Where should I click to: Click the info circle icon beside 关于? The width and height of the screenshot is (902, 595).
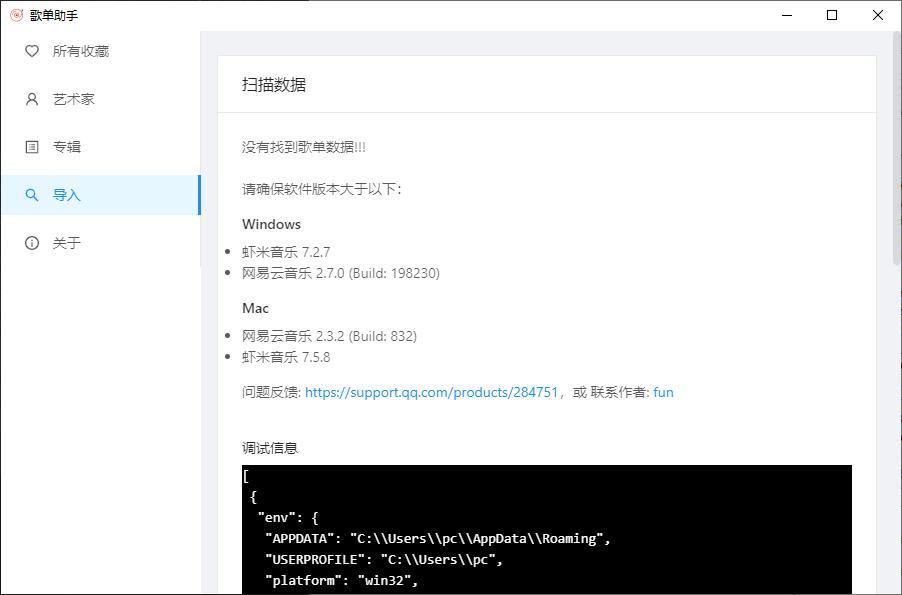coord(32,243)
